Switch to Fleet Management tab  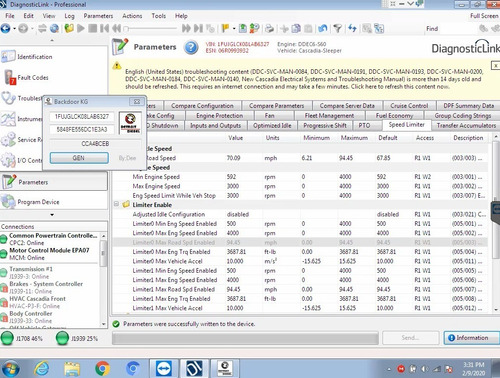pos(329,116)
